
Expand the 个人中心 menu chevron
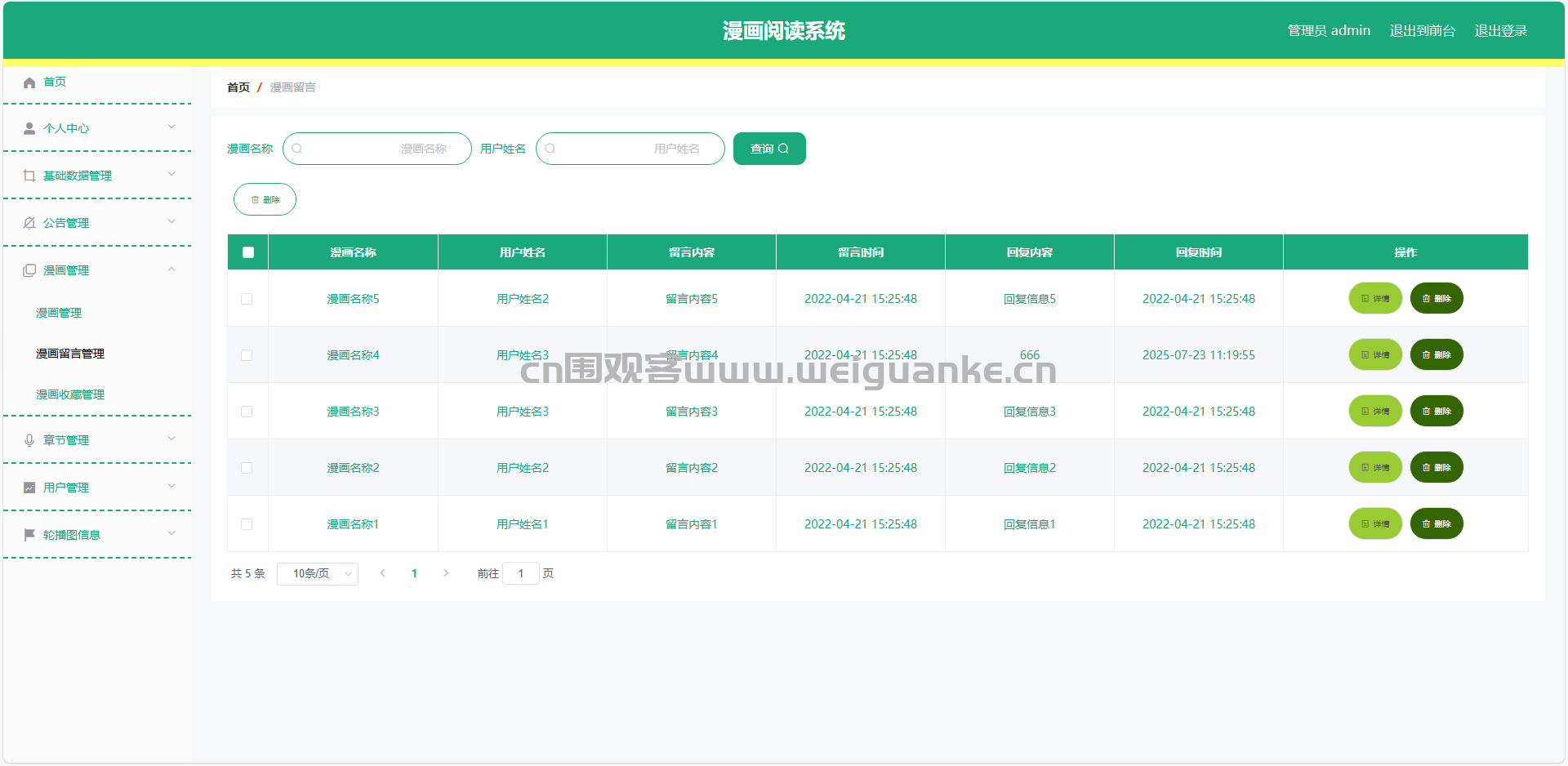tap(171, 127)
